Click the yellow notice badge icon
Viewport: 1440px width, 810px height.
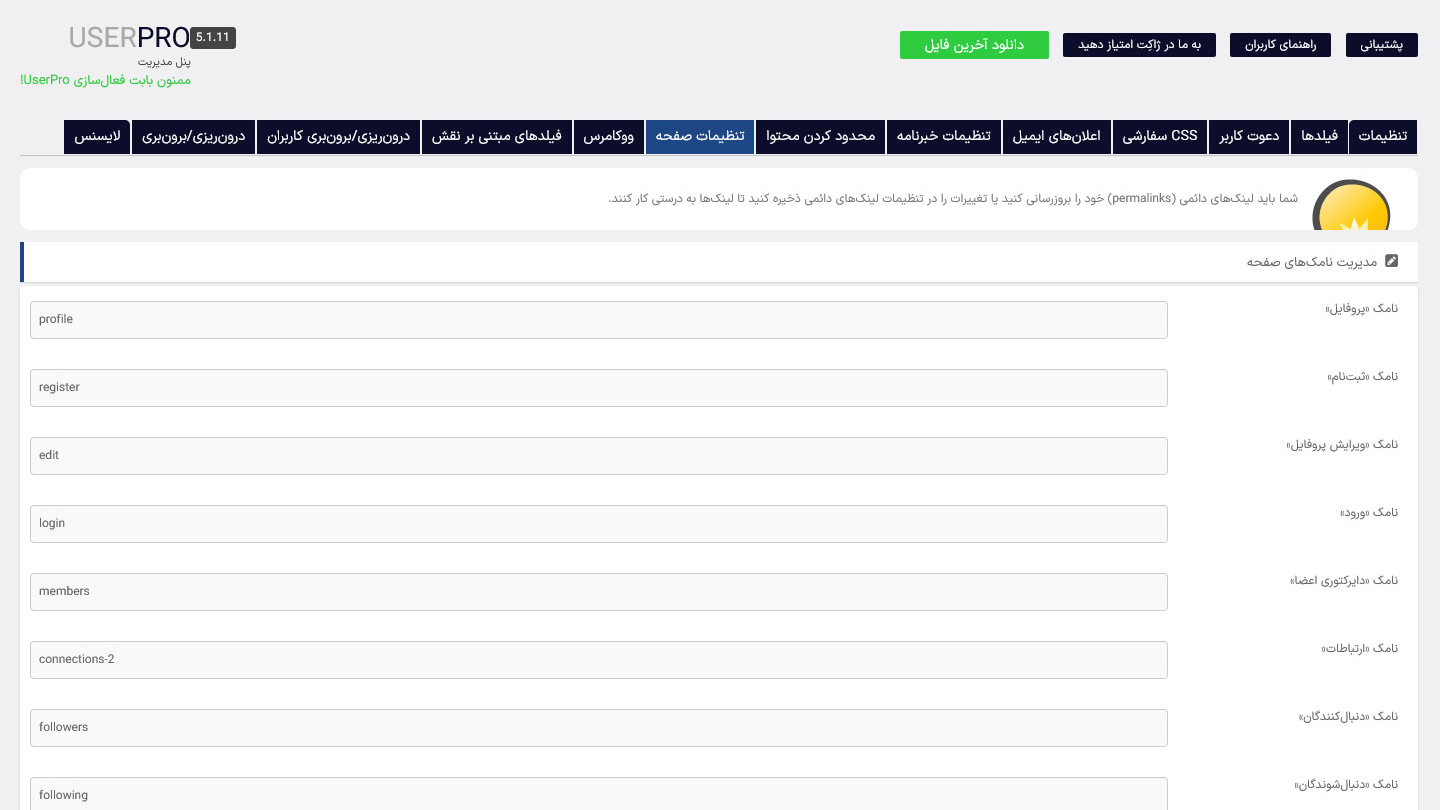(x=1353, y=206)
